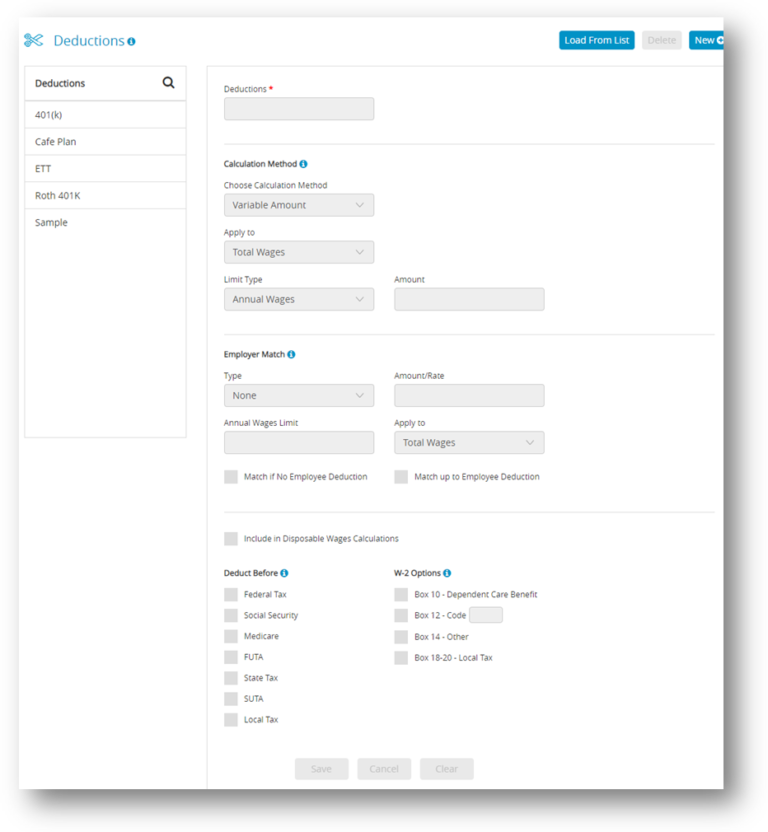Click the Annual Wages Limit input field

pyautogui.click(x=299, y=443)
